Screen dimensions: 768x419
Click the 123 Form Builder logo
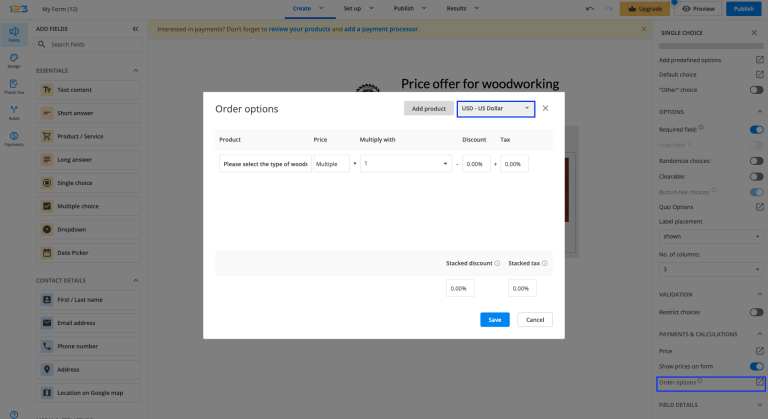click(19, 9)
